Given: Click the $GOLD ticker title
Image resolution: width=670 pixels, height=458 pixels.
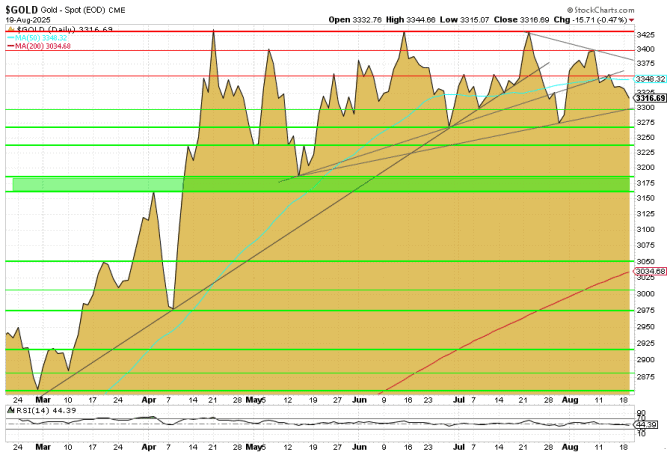Looking at the screenshot, I should pyautogui.click(x=22, y=10).
